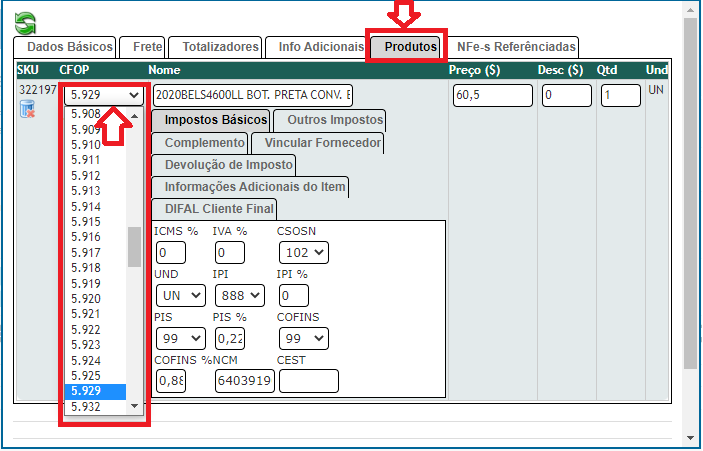The width and height of the screenshot is (703, 451).
Task: Switch to Dados Básicos tab
Action: click(63, 47)
